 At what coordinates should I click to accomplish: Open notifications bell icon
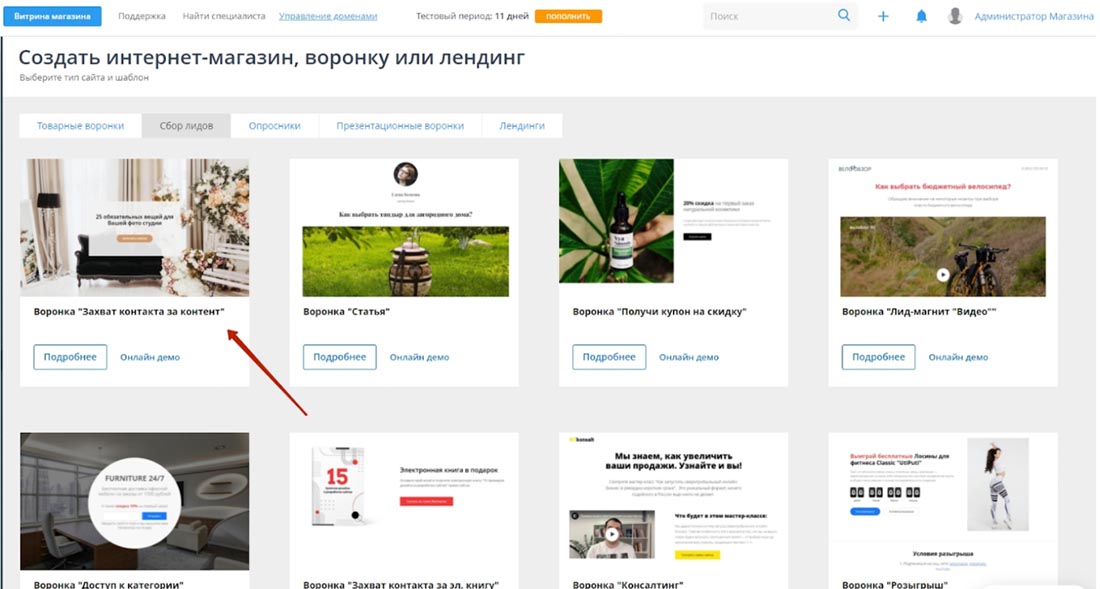click(x=921, y=16)
